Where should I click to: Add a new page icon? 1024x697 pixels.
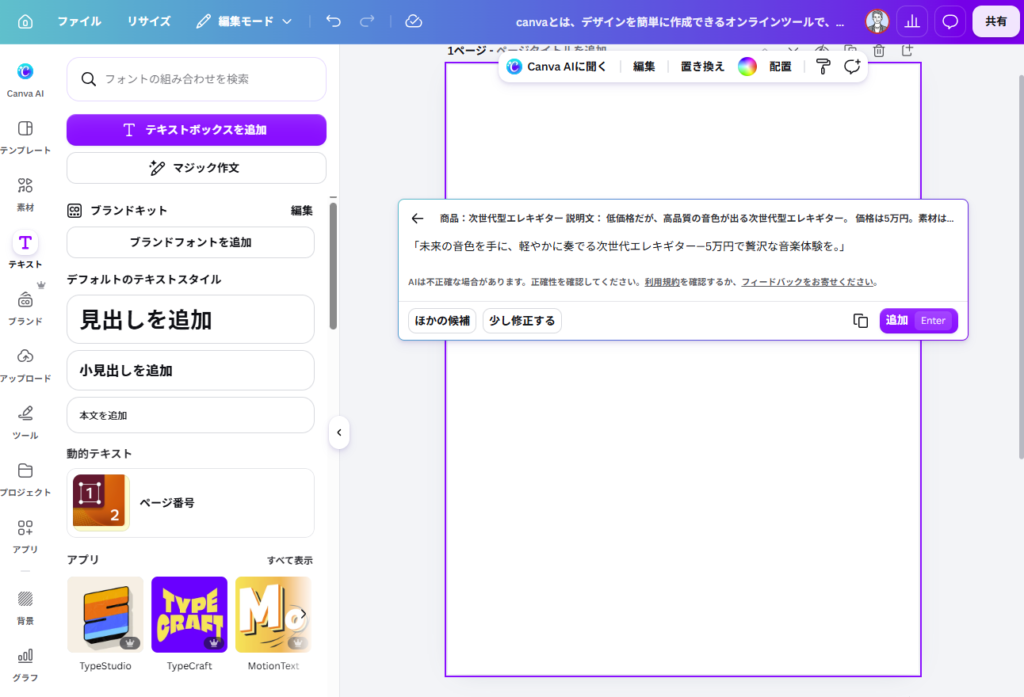coord(907,50)
